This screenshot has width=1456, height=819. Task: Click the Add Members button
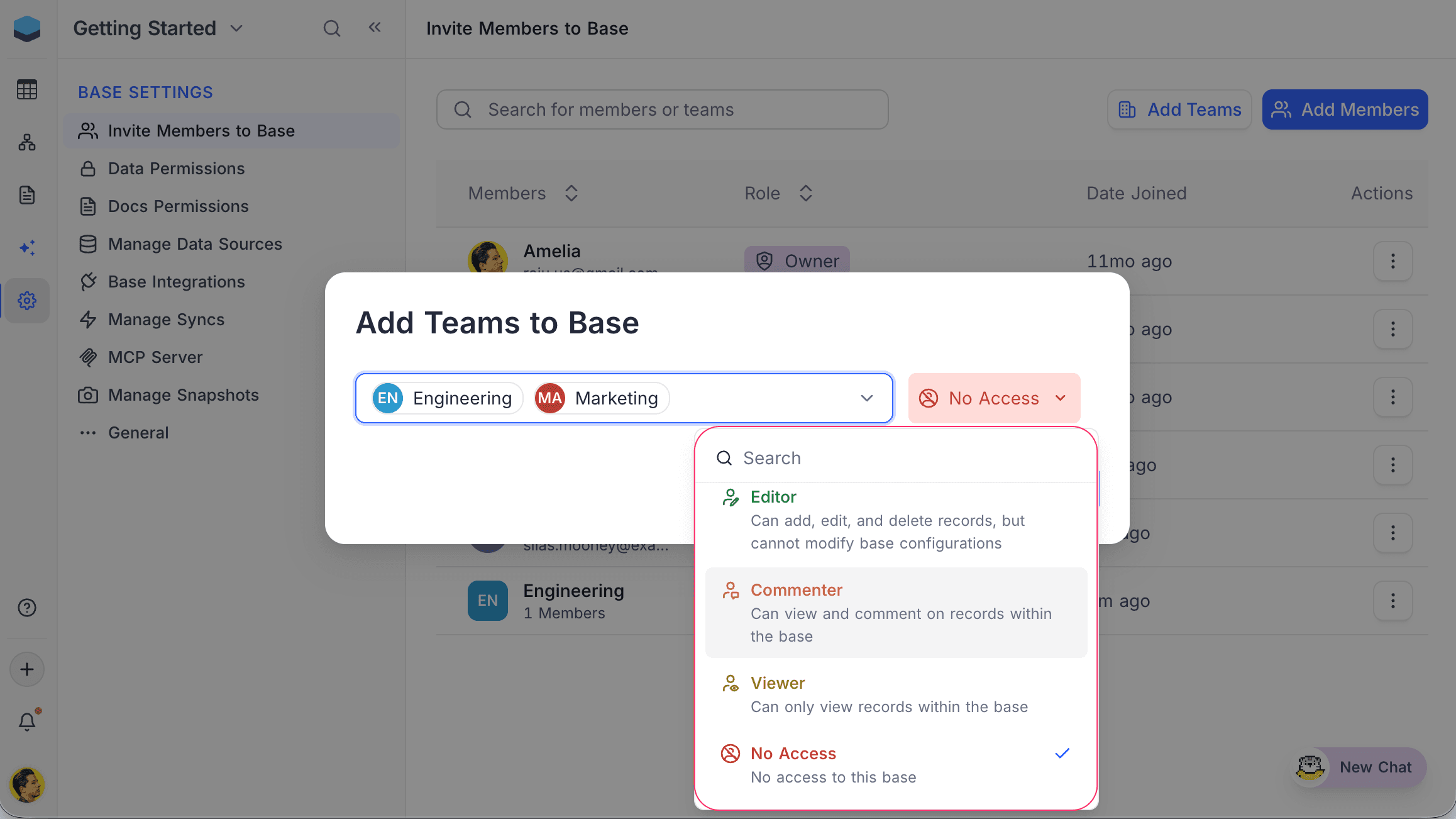click(x=1345, y=109)
